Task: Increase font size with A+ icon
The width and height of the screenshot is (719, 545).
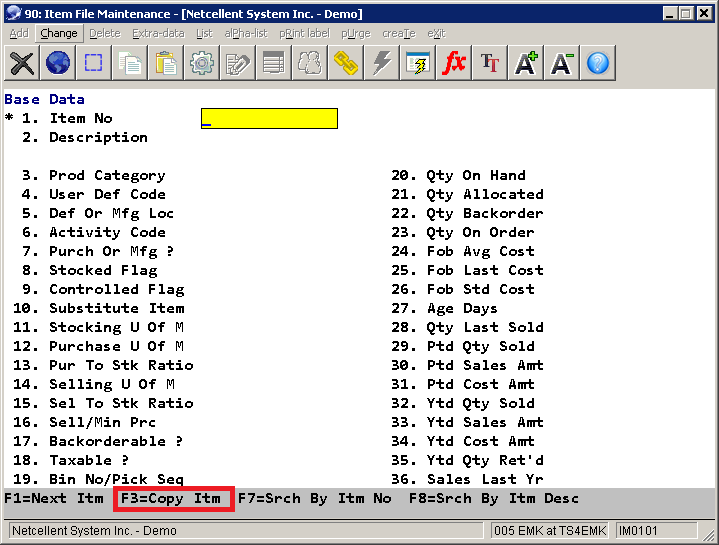Action: tap(526, 63)
